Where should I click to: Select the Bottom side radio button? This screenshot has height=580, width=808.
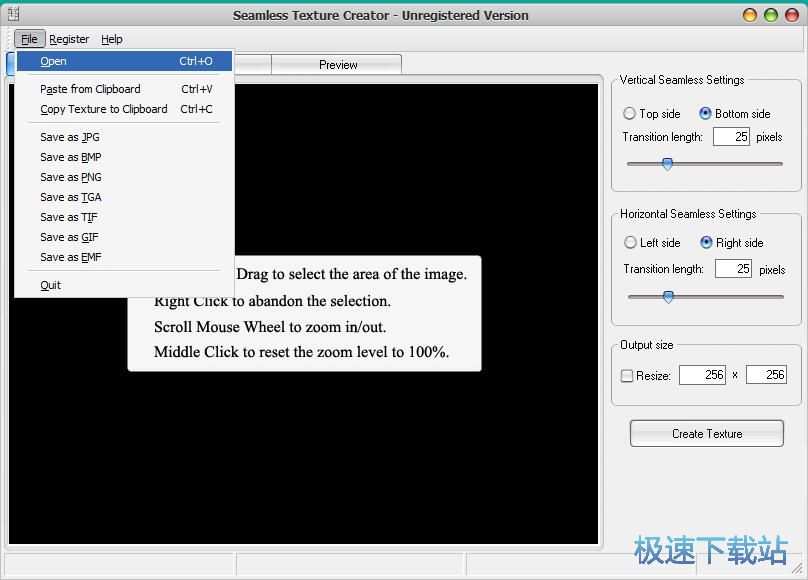[x=705, y=114]
